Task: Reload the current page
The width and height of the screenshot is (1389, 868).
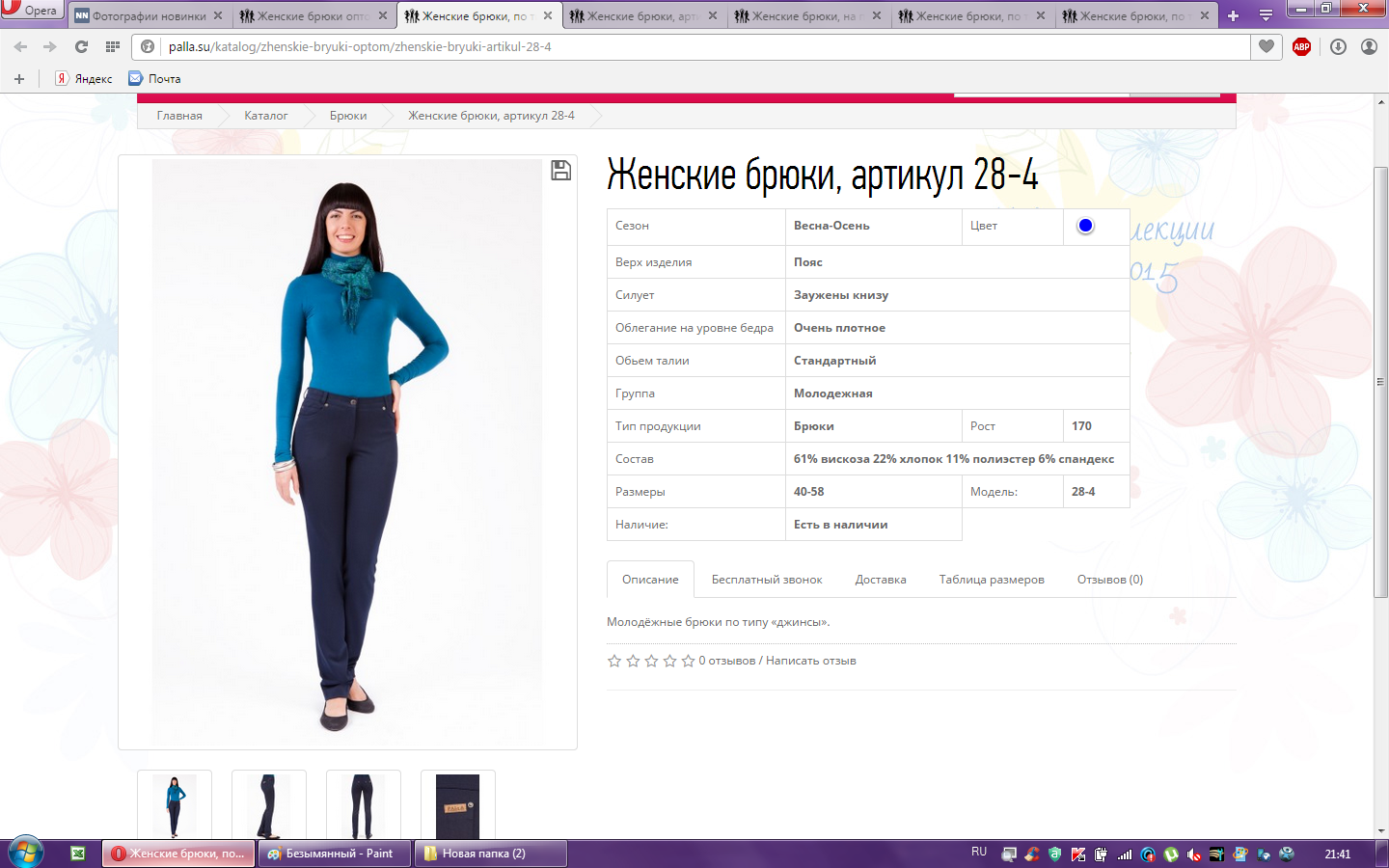Action: [81, 46]
